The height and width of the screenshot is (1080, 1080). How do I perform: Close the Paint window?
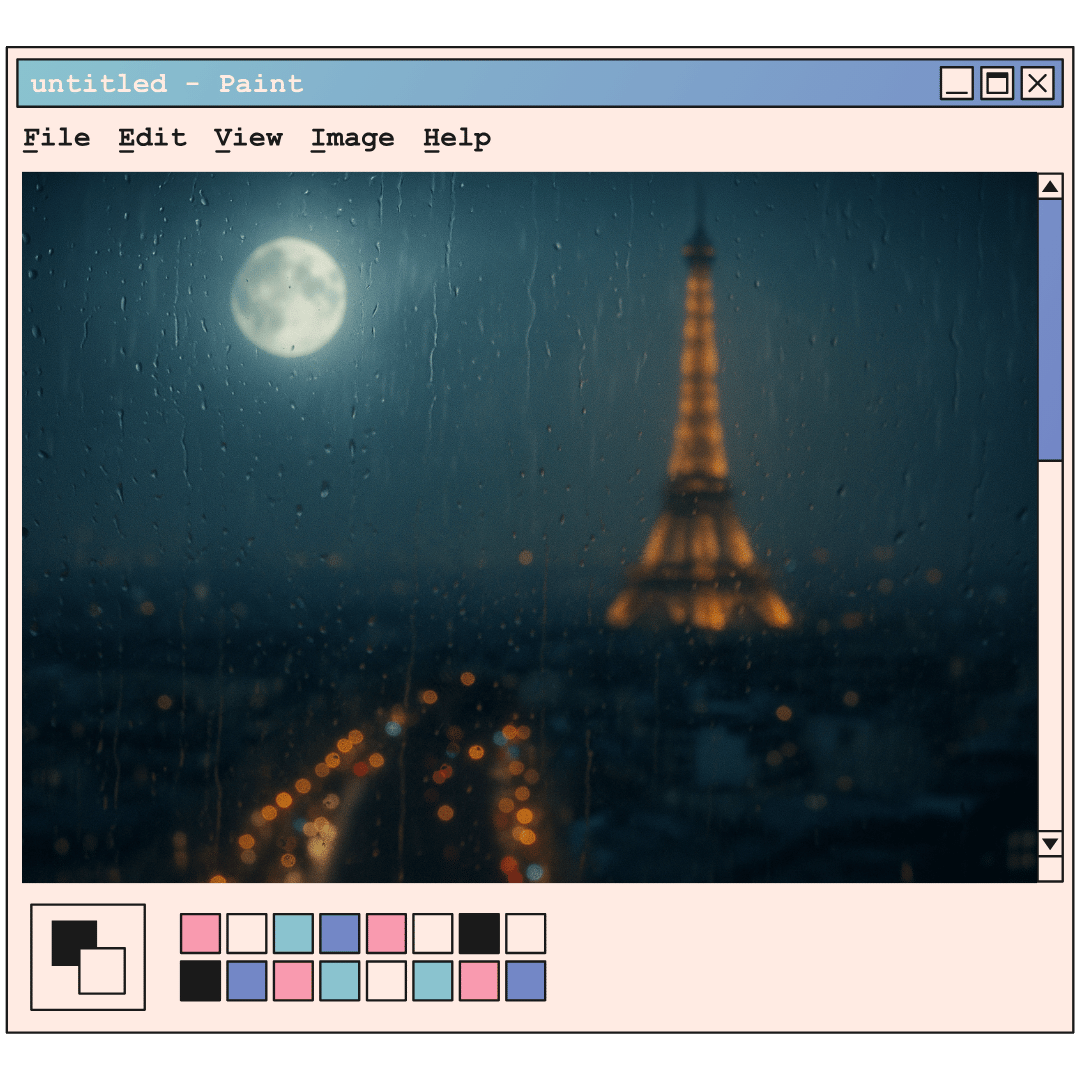[x=1037, y=83]
